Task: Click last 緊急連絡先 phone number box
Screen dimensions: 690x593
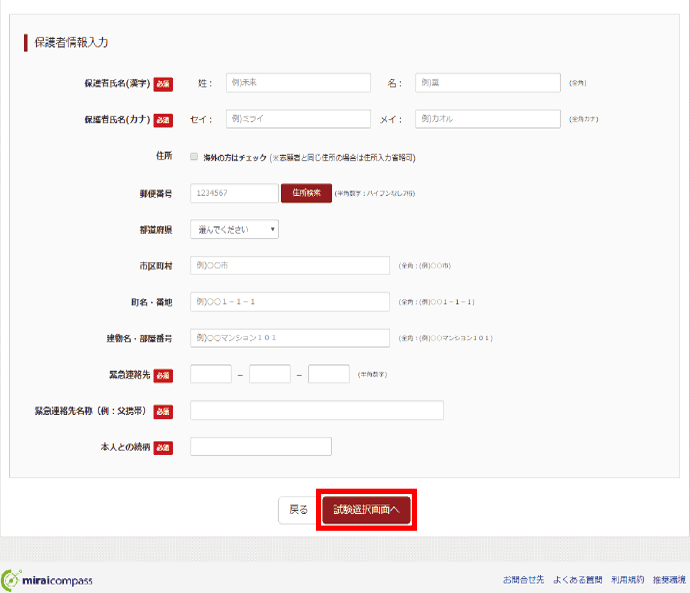Action: (x=329, y=374)
